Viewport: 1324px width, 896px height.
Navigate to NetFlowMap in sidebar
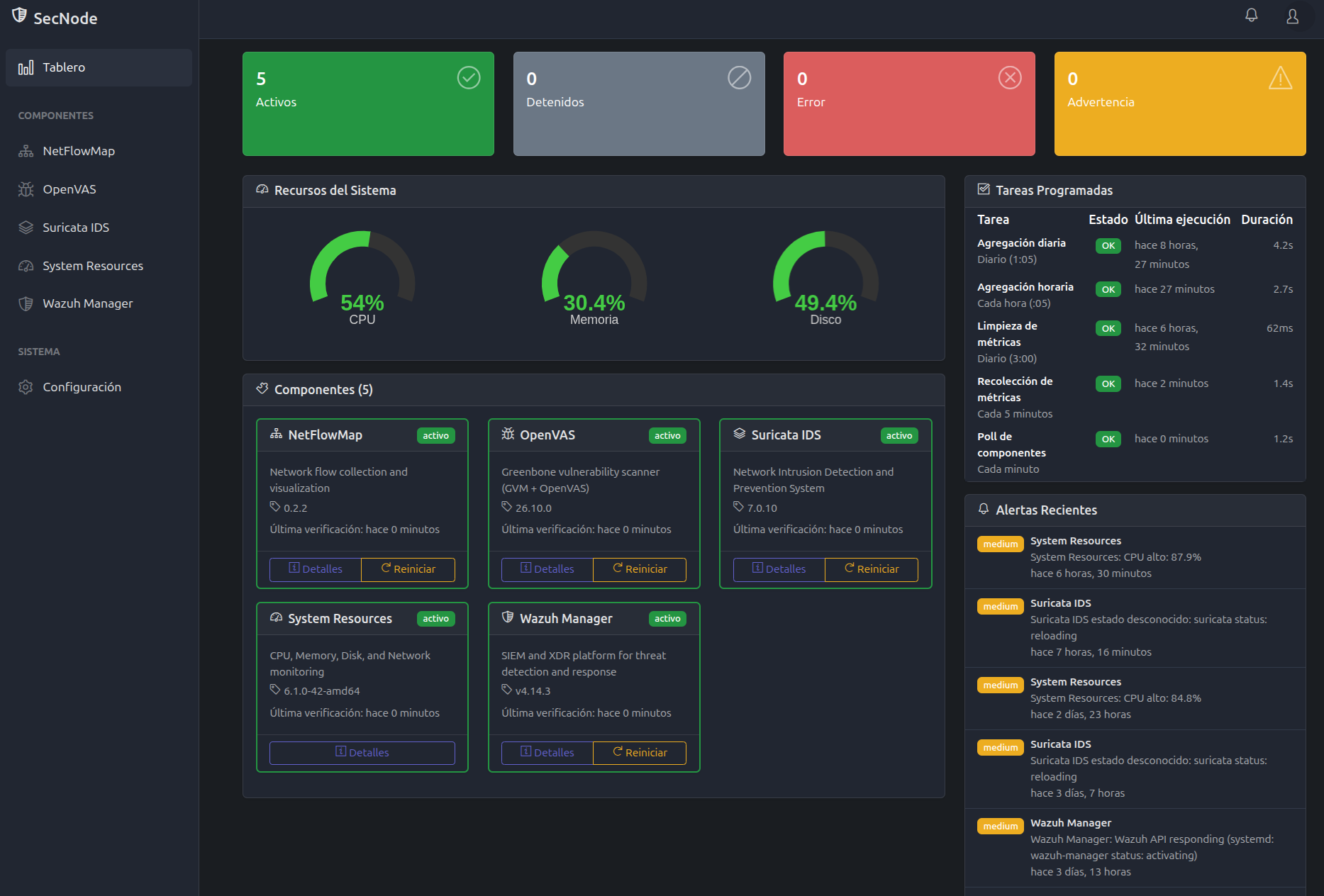(x=78, y=151)
